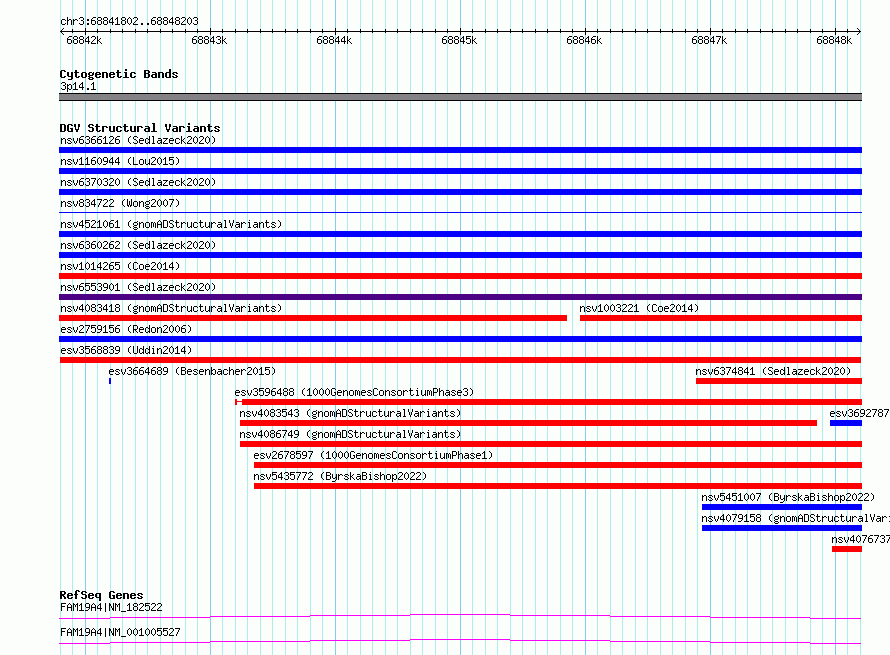Image resolution: width=890 pixels, height=655 pixels.
Task: Select nsv4083543 (gnomADStructuralVariants) label
Action: click(x=350, y=413)
